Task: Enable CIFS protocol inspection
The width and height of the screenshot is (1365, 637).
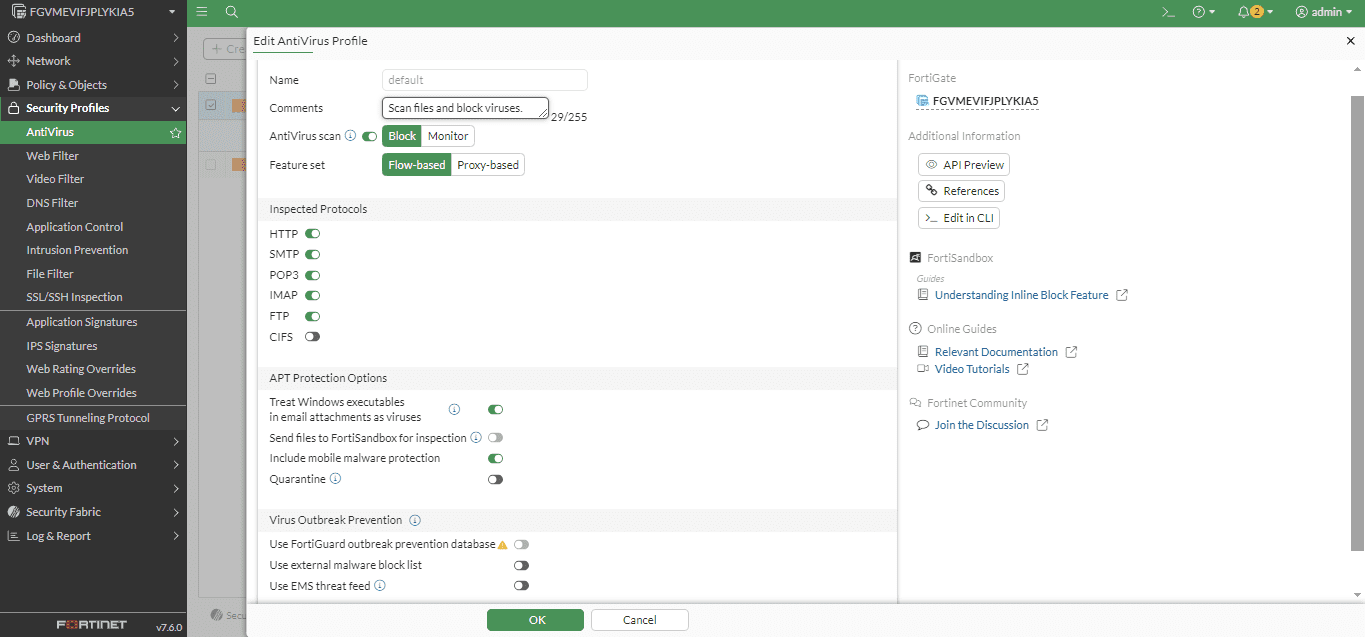Action: (312, 337)
